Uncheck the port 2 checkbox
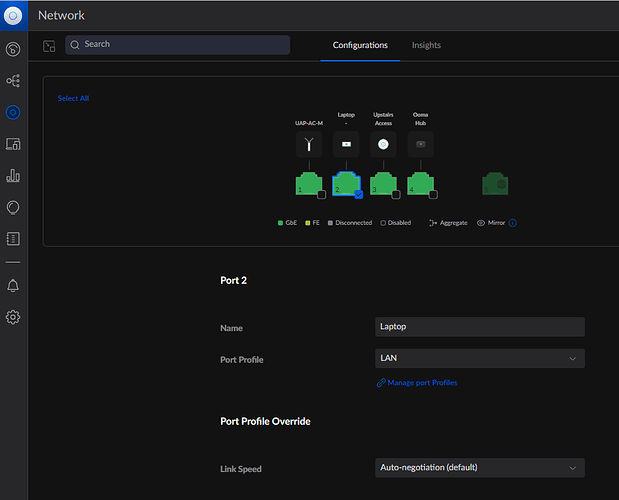Image resolution: width=619 pixels, height=500 pixels. [358, 195]
